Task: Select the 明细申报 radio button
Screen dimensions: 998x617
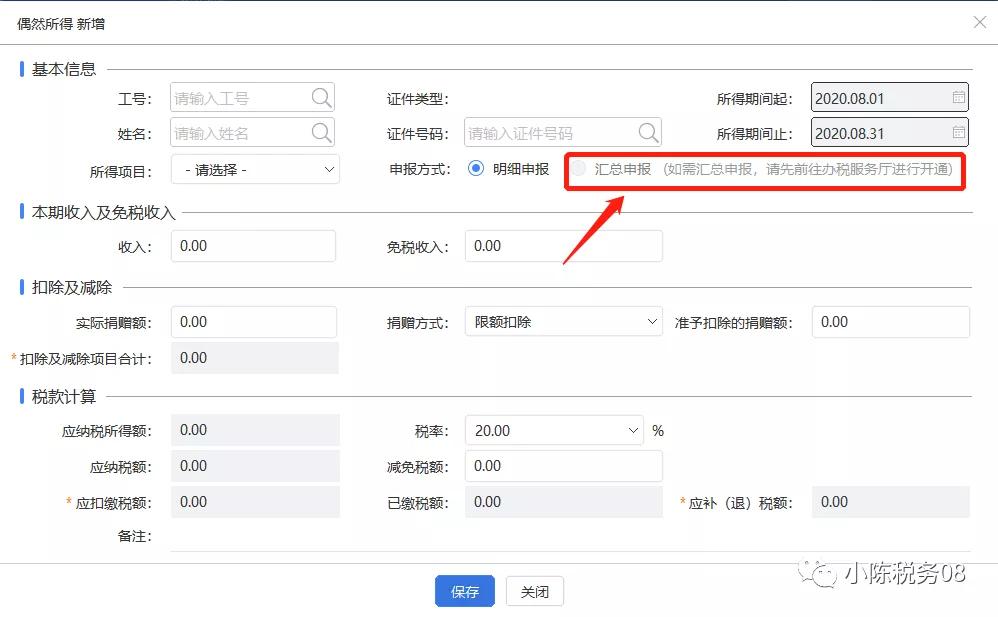Action: (x=476, y=169)
